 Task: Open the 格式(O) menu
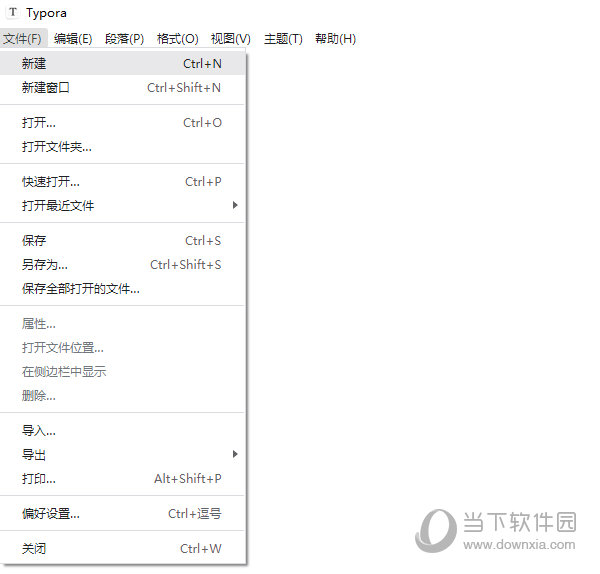click(178, 39)
